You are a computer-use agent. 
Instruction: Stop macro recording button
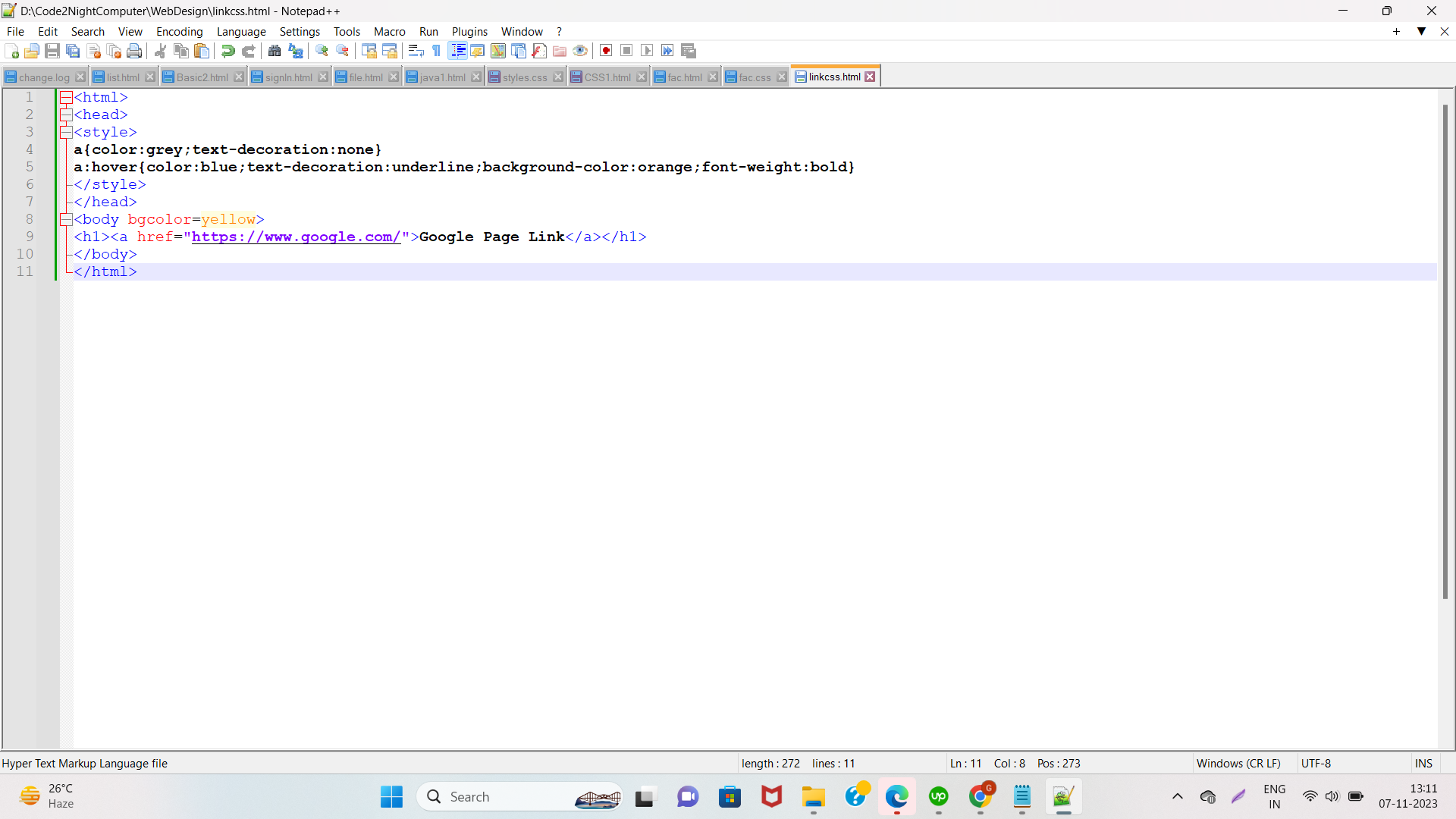pyautogui.click(x=626, y=51)
